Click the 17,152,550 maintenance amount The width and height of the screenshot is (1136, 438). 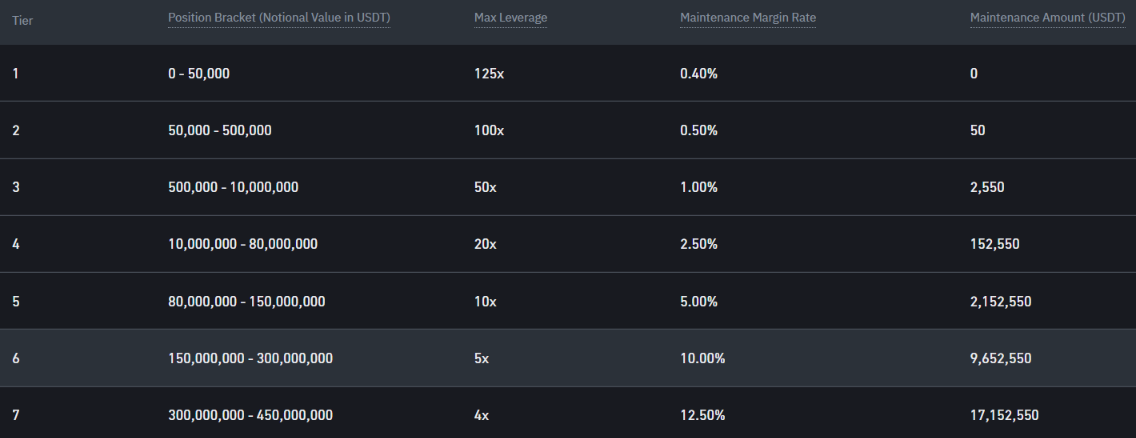click(x=1004, y=415)
